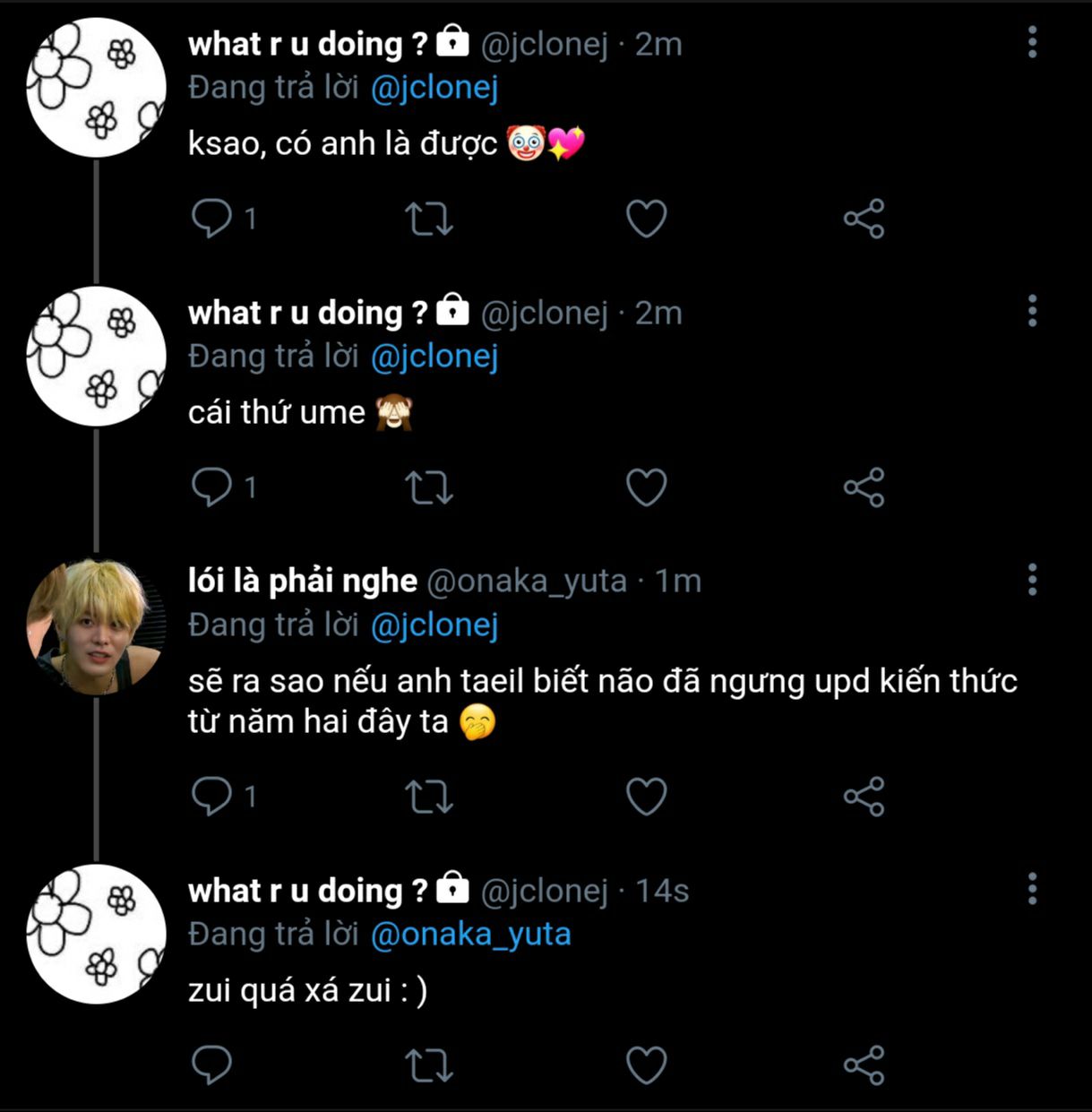The image size is (1092, 1112).
Task: Share the tweet from @onaka_yuta
Action: 864,797
